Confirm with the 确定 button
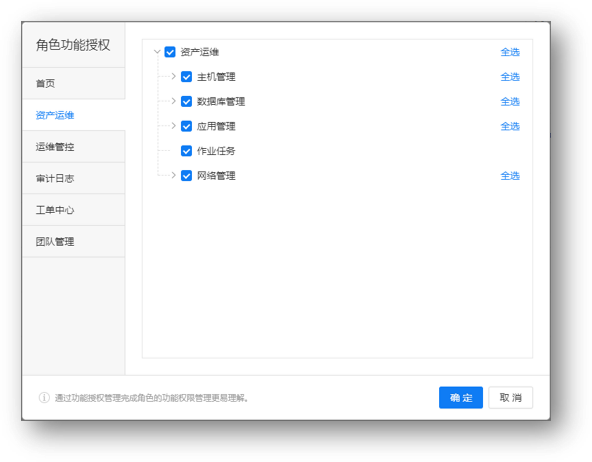 point(461,397)
